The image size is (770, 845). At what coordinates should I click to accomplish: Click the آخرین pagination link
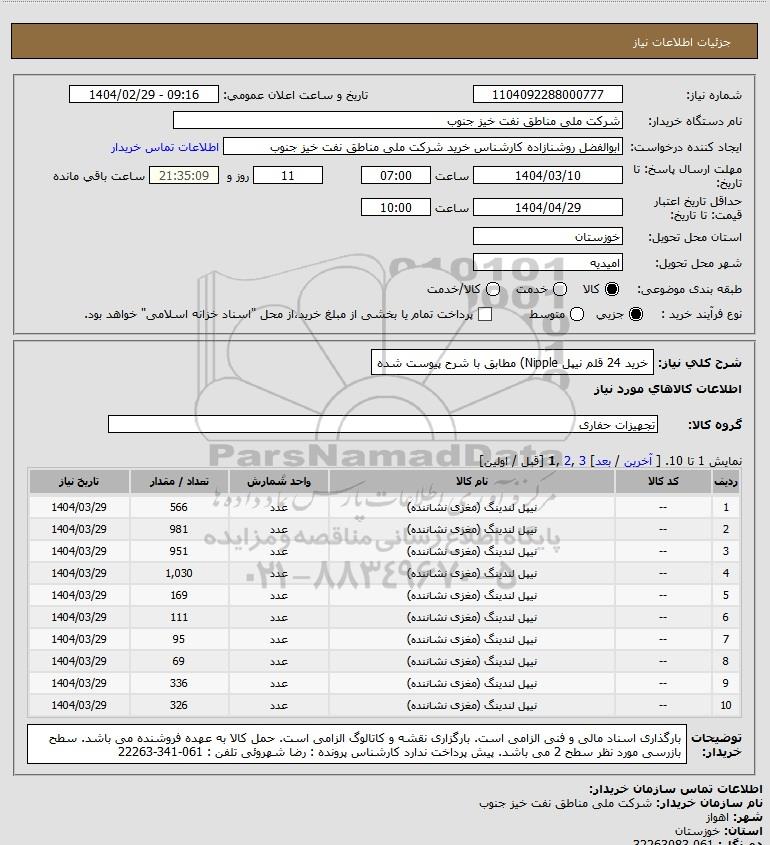638,461
